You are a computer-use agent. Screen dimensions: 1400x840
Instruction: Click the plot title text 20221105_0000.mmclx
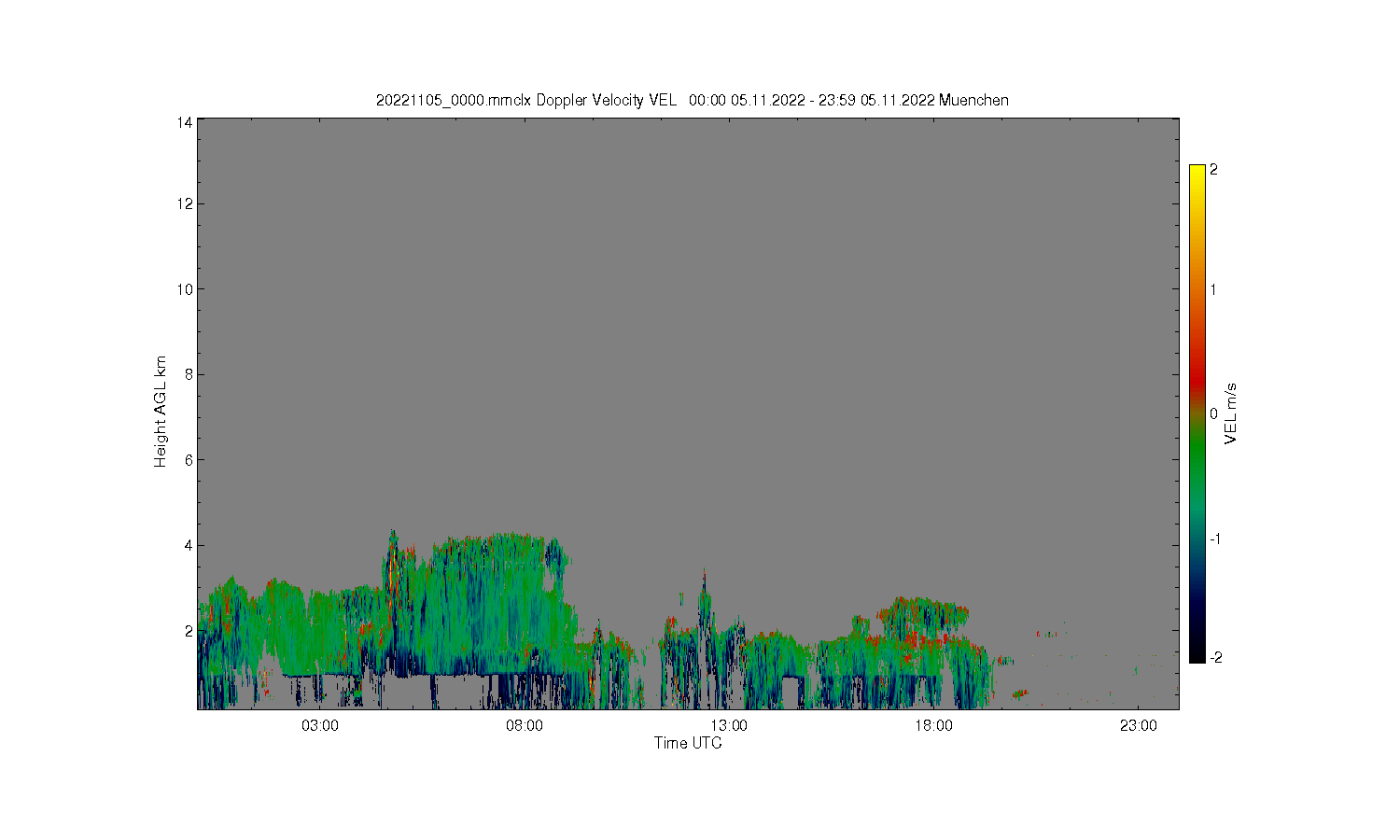[x=454, y=100]
